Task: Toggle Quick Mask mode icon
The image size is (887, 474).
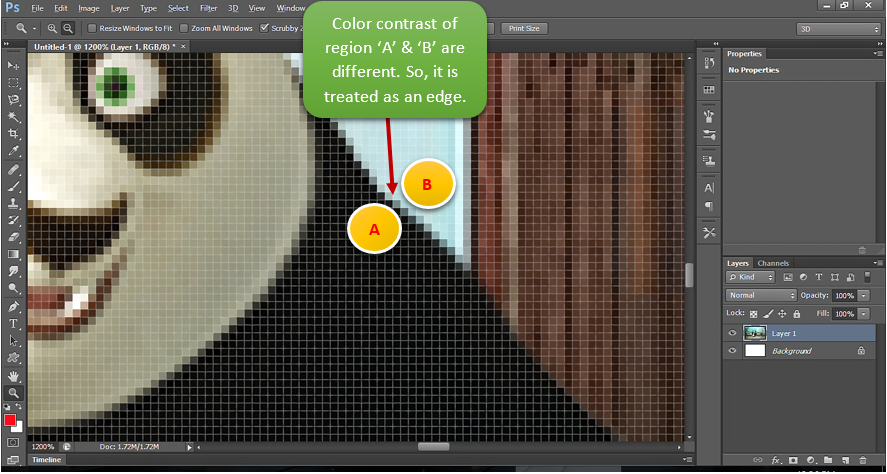Action: pos(13,442)
